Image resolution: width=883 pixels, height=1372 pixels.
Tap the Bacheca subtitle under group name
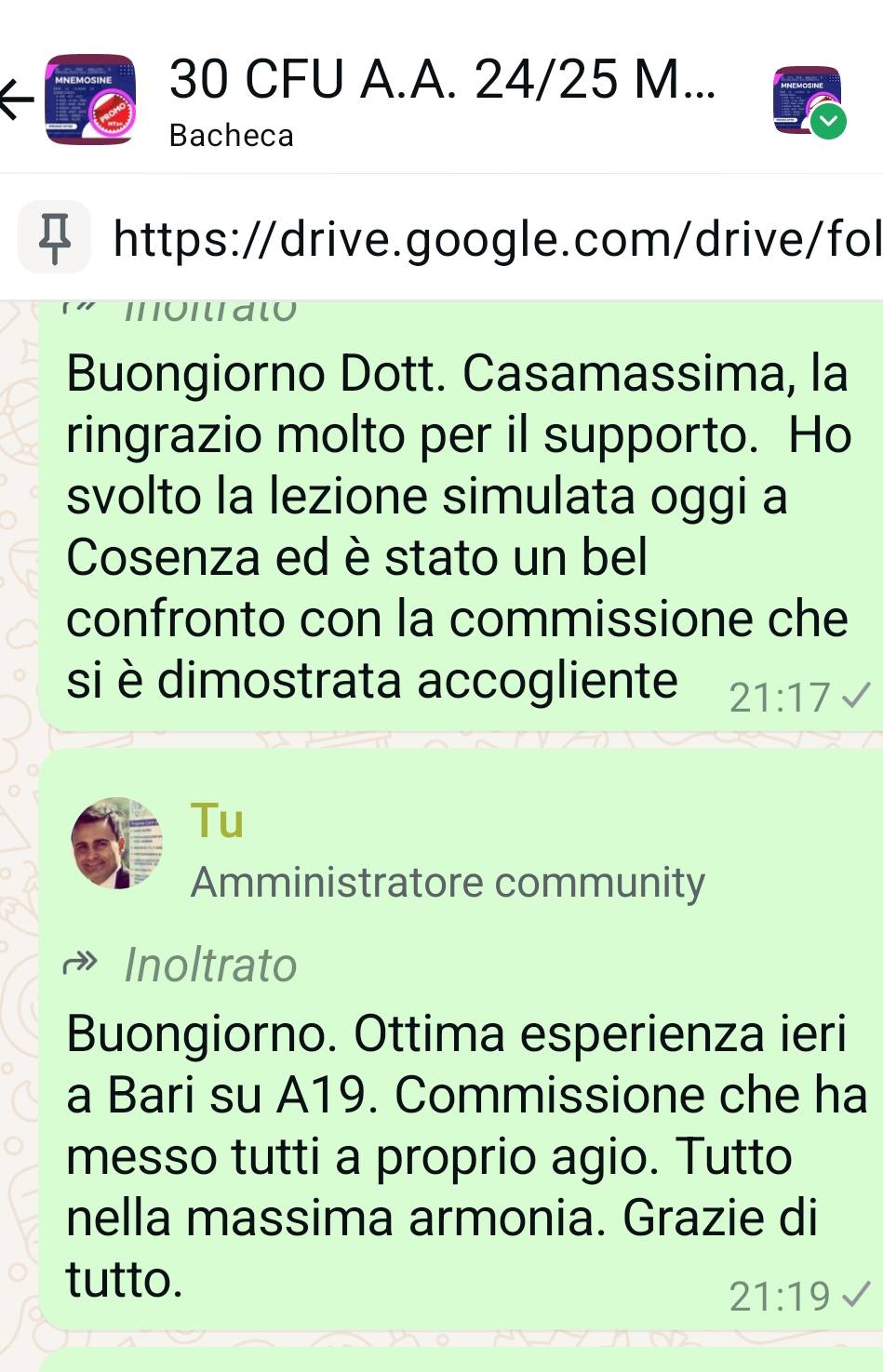click(x=231, y=136)
